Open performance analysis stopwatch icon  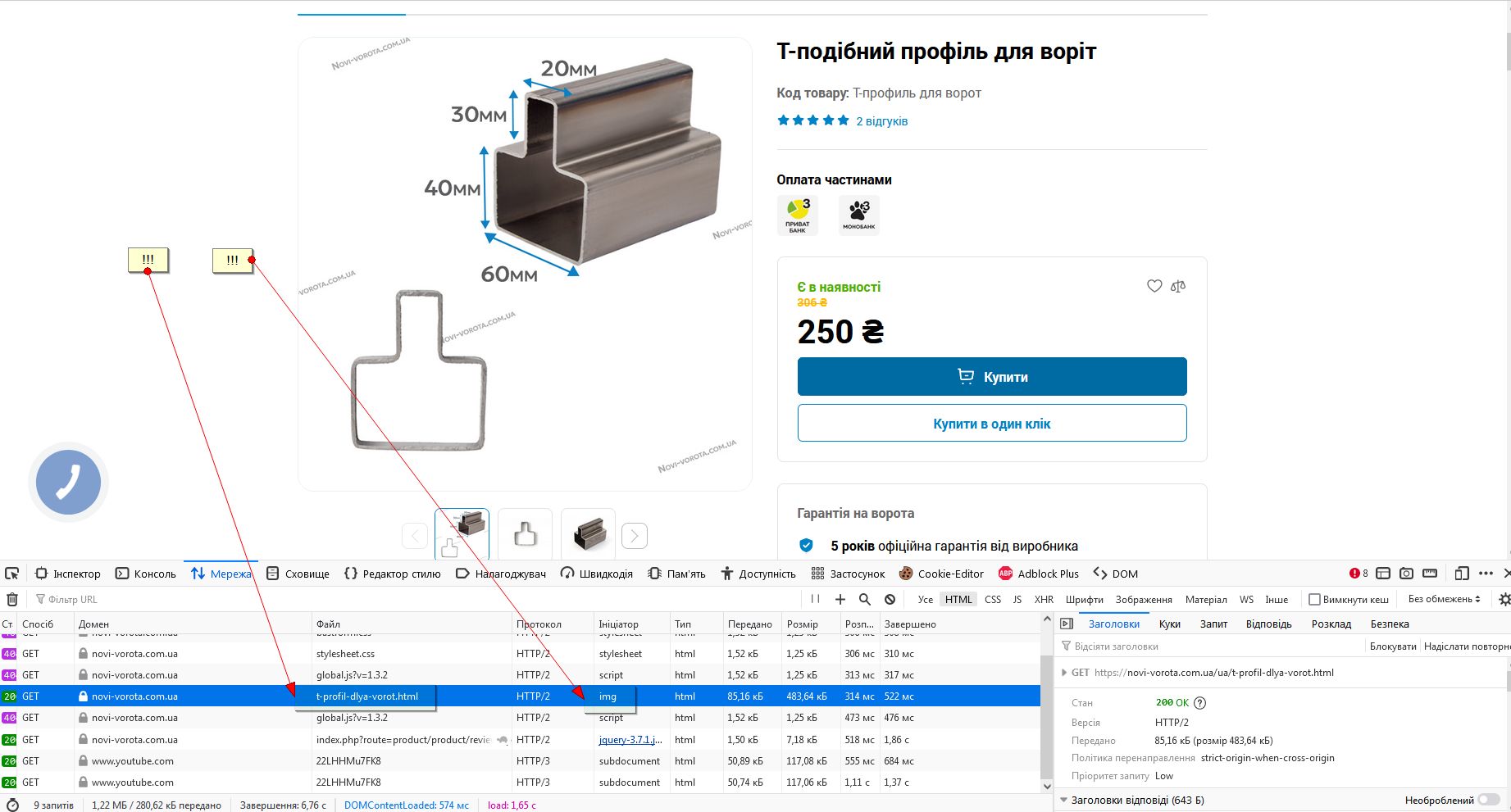click(x=12, y=805)
